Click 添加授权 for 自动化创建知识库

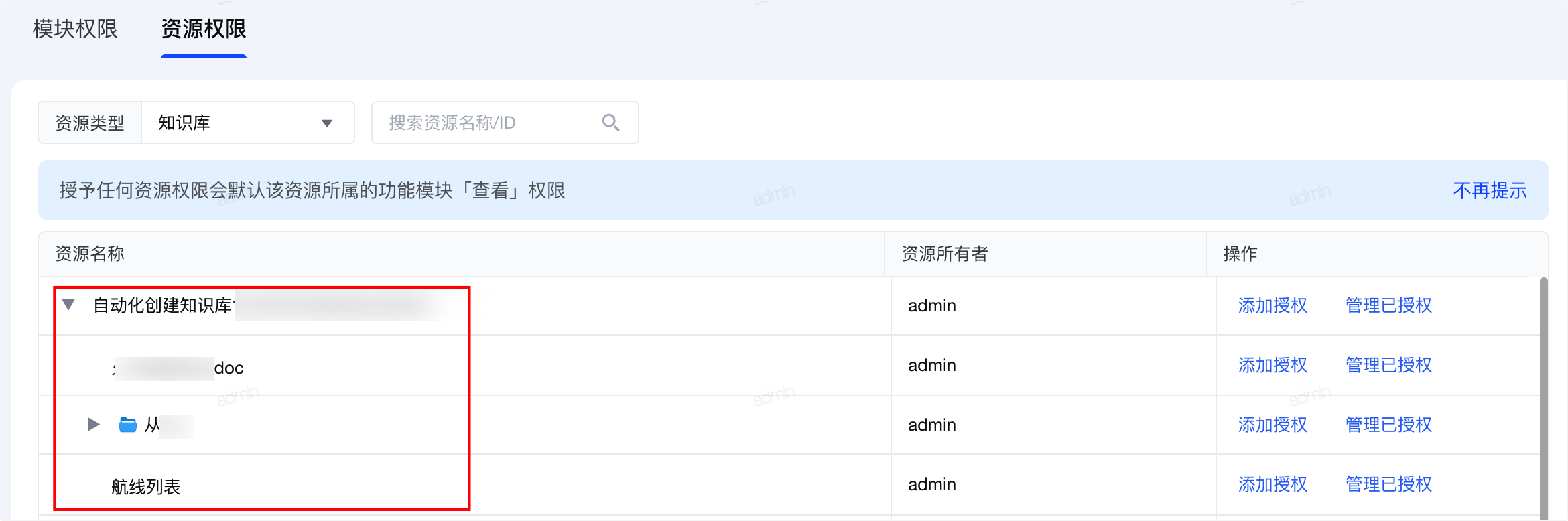coord(1272,305)
